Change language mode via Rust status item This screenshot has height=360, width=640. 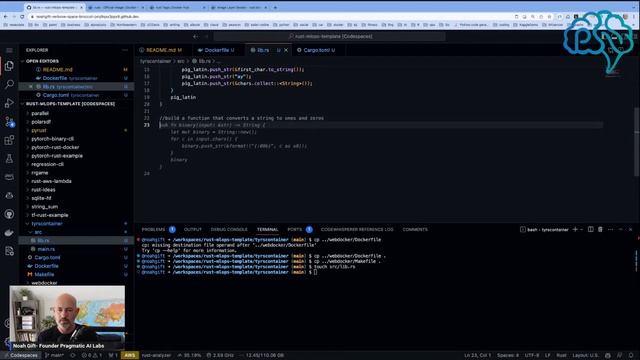(562, 356)
